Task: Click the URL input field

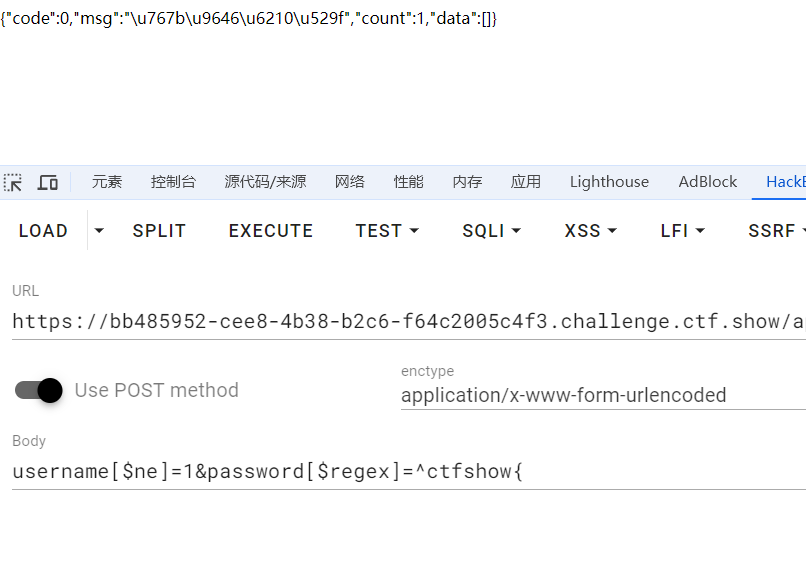Action: (x=400, y=321)
